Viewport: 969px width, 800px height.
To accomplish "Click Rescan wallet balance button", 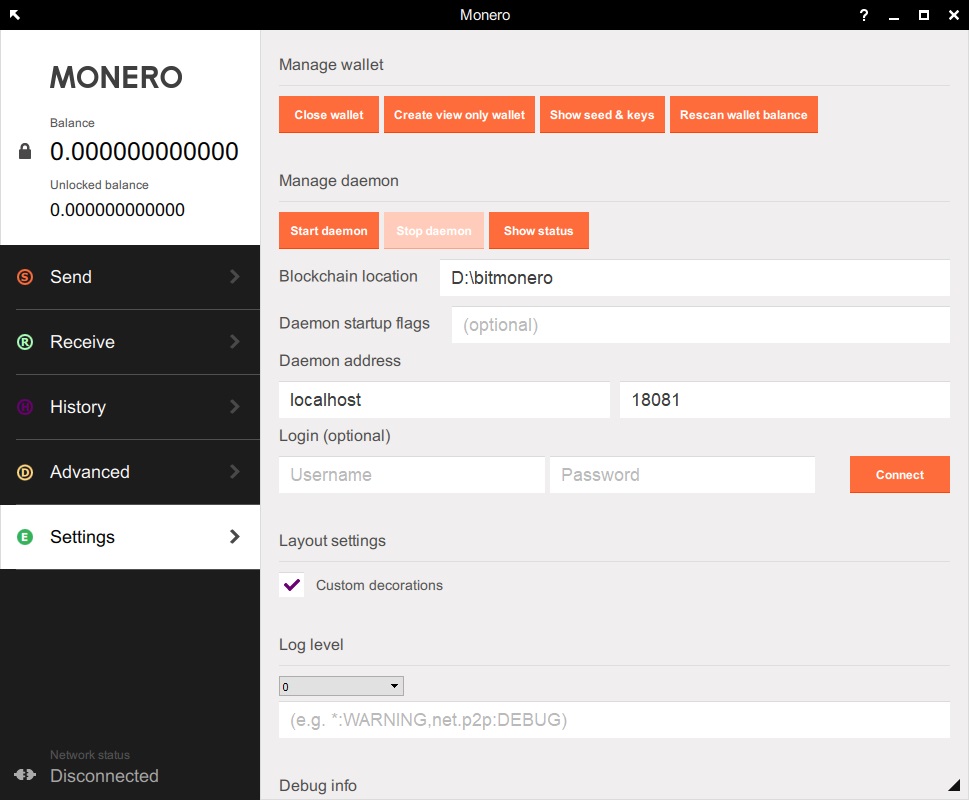I will [x=743, y=114].
